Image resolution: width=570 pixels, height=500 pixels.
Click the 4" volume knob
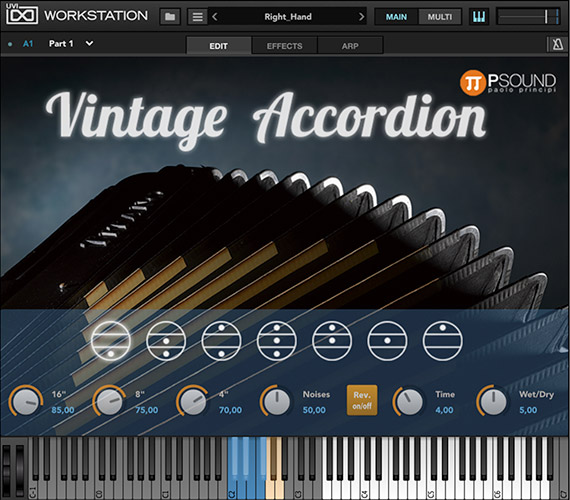click(x=193, y=401)
